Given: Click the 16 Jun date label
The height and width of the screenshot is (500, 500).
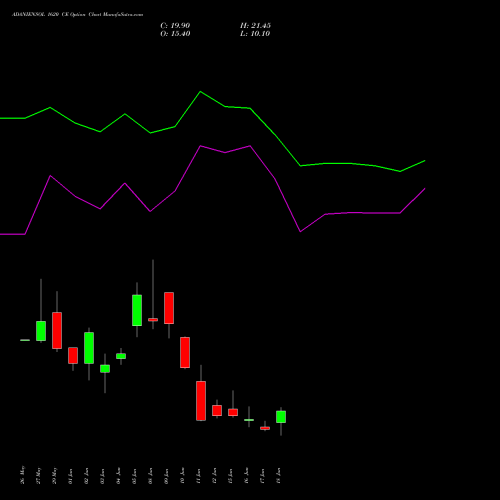Looking at the screenshot, I should tap(247, 476).
